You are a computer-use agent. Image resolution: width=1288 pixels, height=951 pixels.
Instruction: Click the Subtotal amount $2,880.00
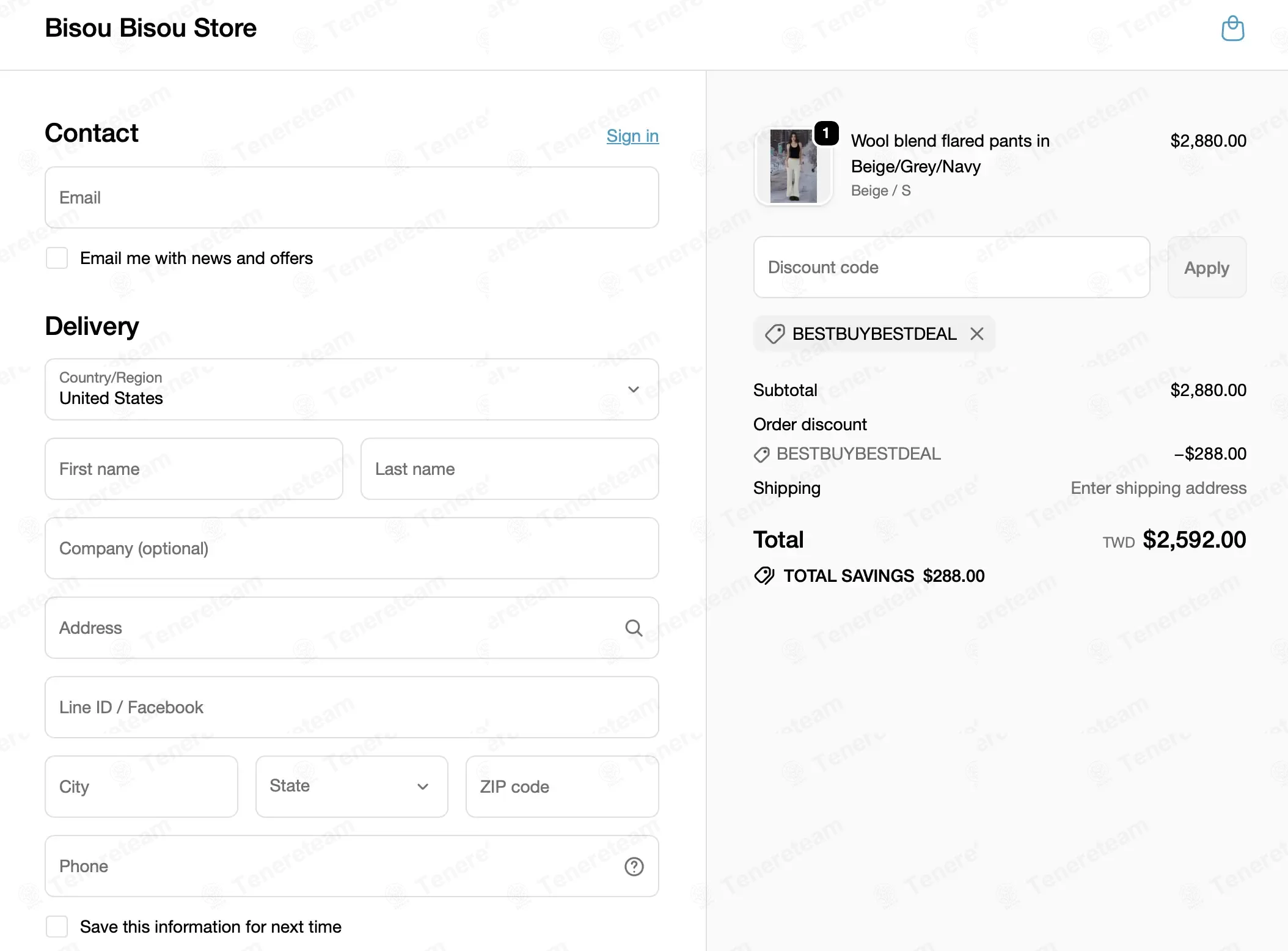pos(1208,390)
